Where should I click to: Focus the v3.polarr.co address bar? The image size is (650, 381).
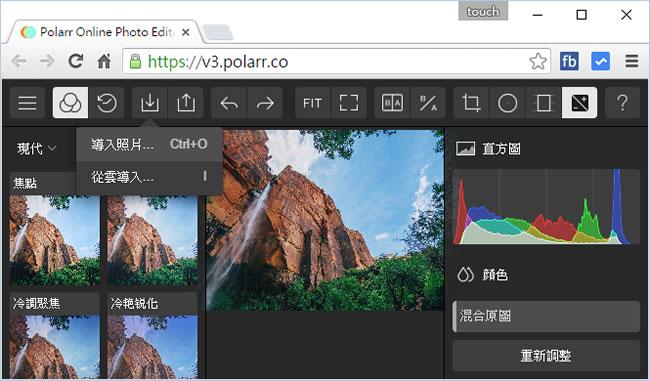tap(336, 62)
